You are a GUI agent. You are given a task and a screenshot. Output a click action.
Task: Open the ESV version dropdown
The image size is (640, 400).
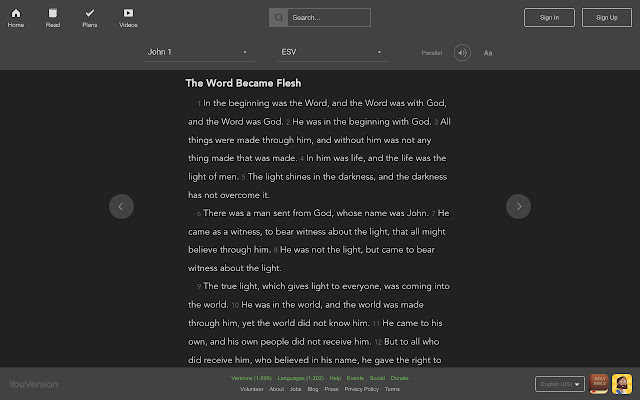click(x=333, y=52)
